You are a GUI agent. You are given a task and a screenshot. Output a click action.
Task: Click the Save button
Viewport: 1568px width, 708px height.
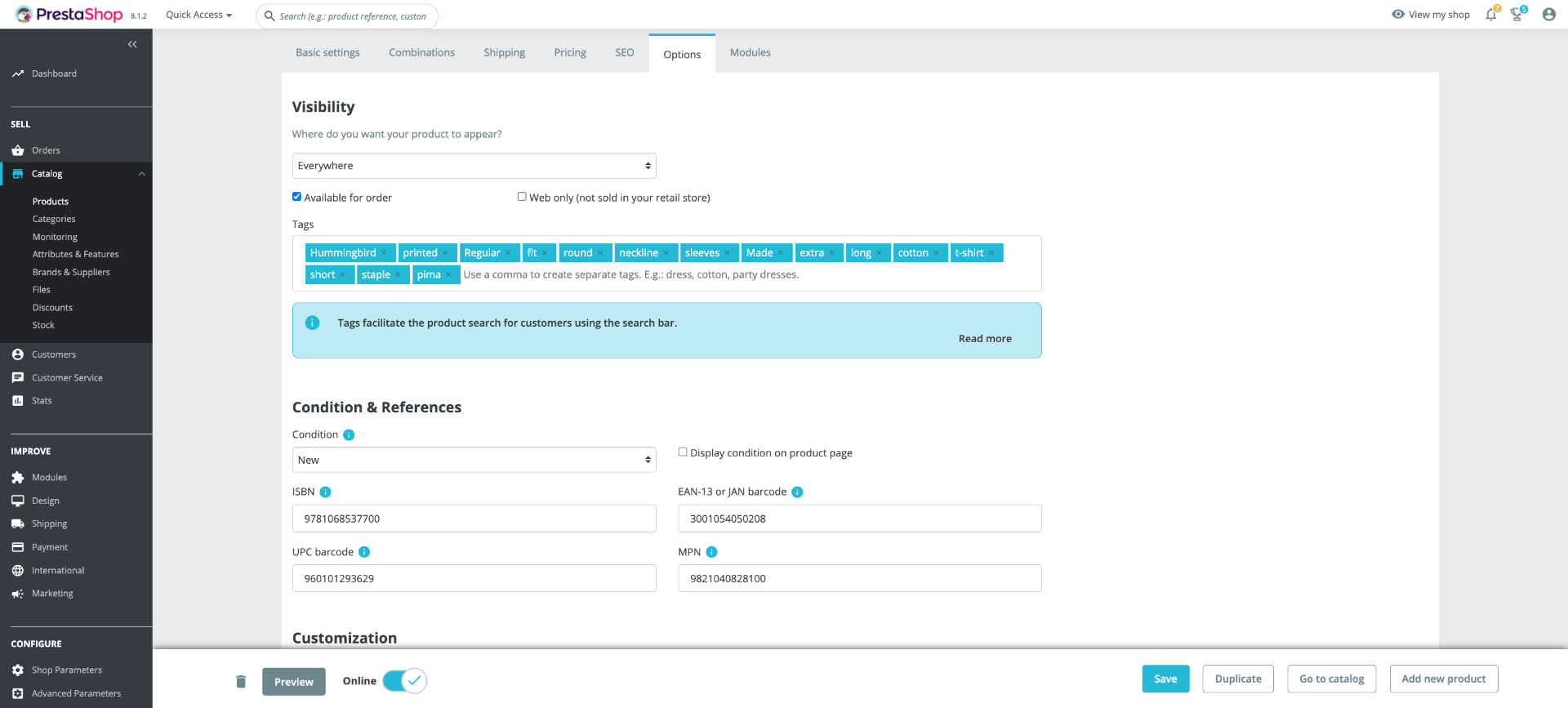click(1165, 679)
